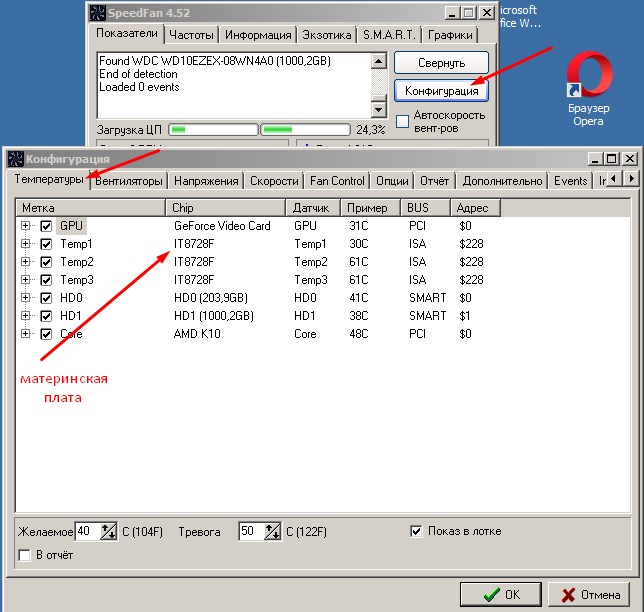Adjust Тревога temperature with spinner arrows
Screen dimensions: 644x612
[x=272, y=532]
